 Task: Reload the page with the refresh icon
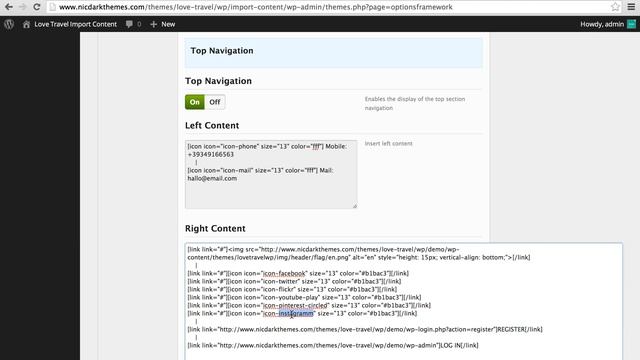[36, 7]
